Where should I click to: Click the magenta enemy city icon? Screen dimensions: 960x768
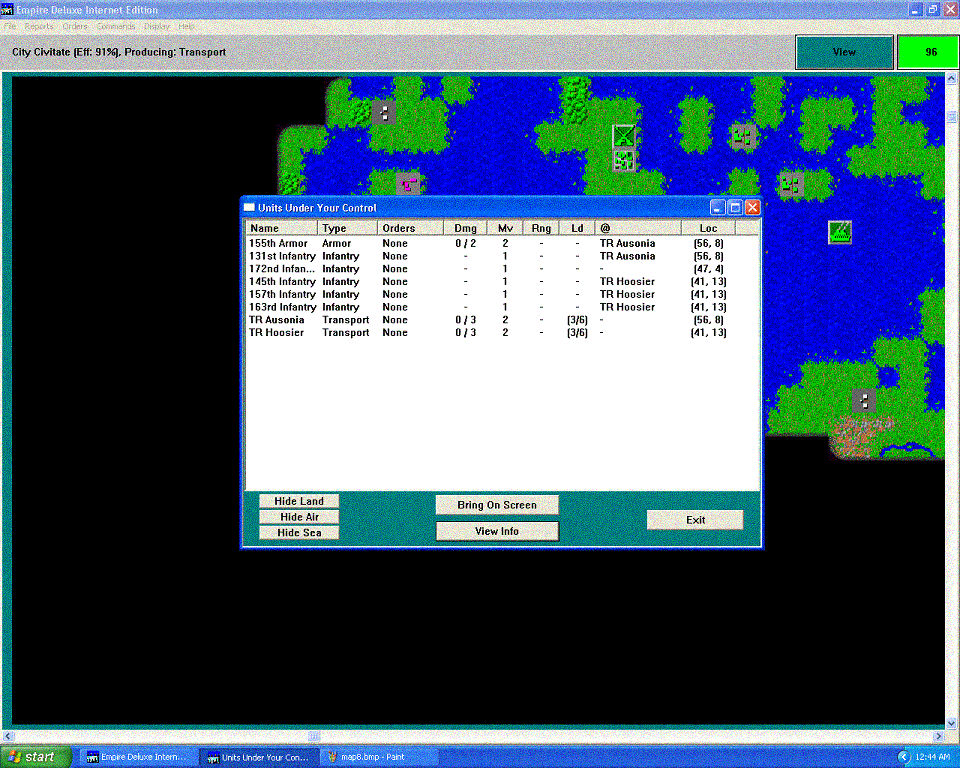(407, 184)
